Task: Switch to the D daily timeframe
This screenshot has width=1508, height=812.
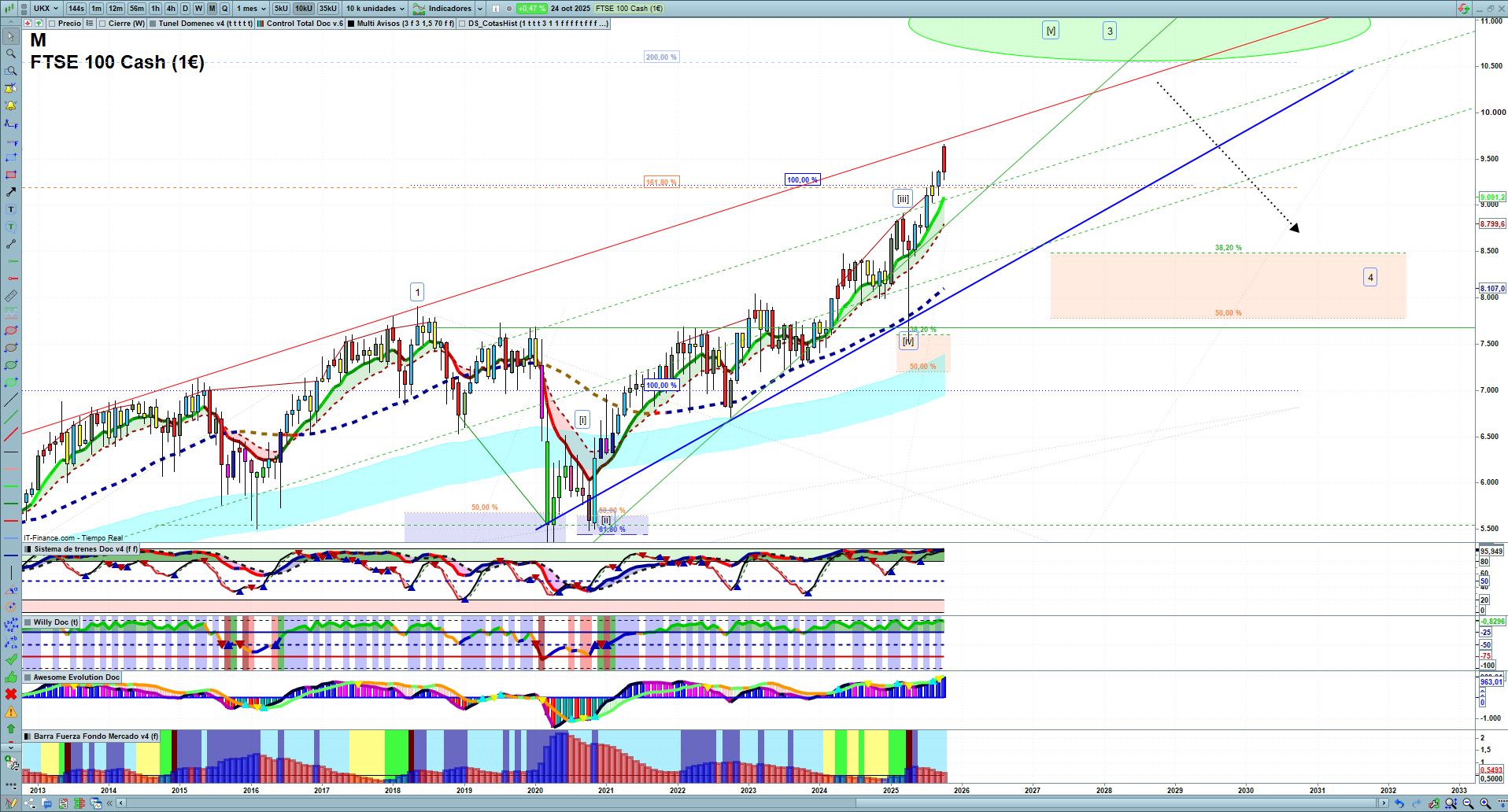Action: click(185, 9)
